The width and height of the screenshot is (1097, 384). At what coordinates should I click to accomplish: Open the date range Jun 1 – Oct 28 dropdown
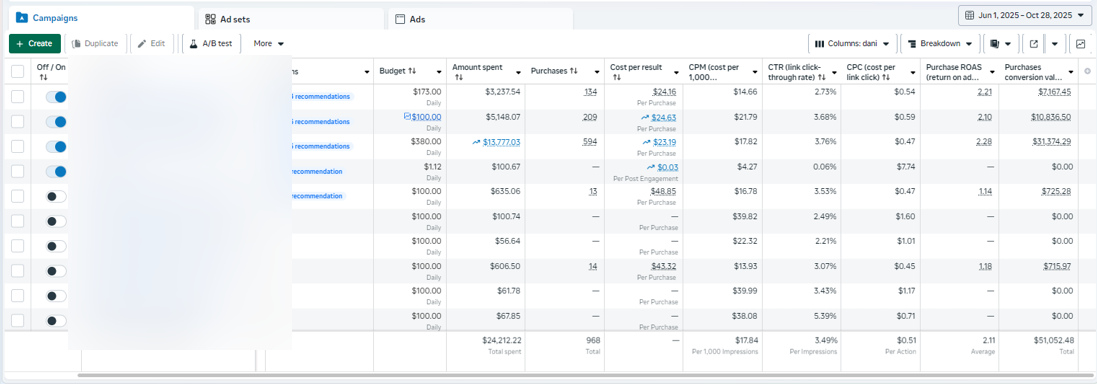pos(1024,15)
